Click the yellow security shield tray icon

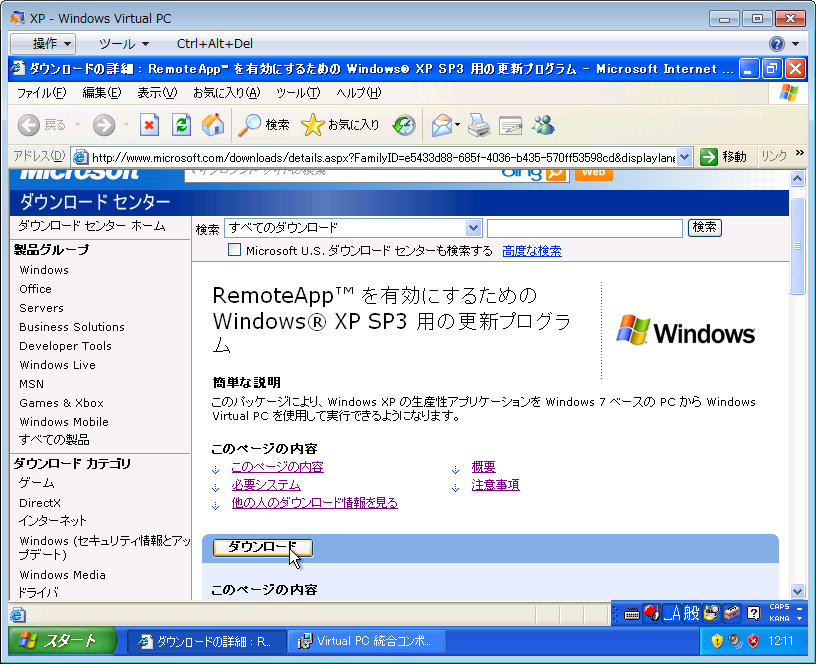coord(717,641)
